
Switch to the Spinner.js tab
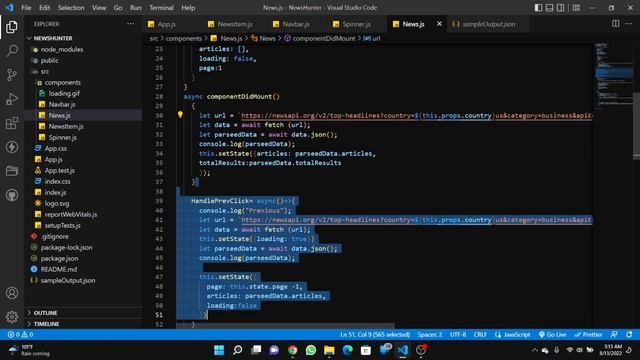coord(356,24)
